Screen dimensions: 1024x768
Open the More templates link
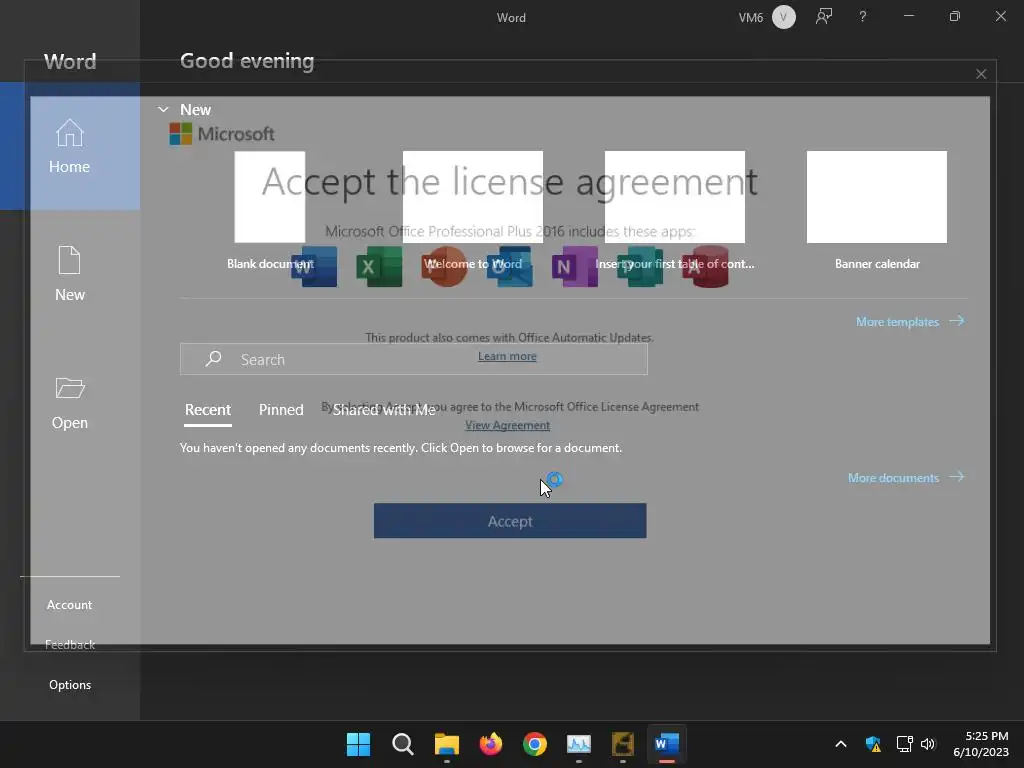click(910, 321)
